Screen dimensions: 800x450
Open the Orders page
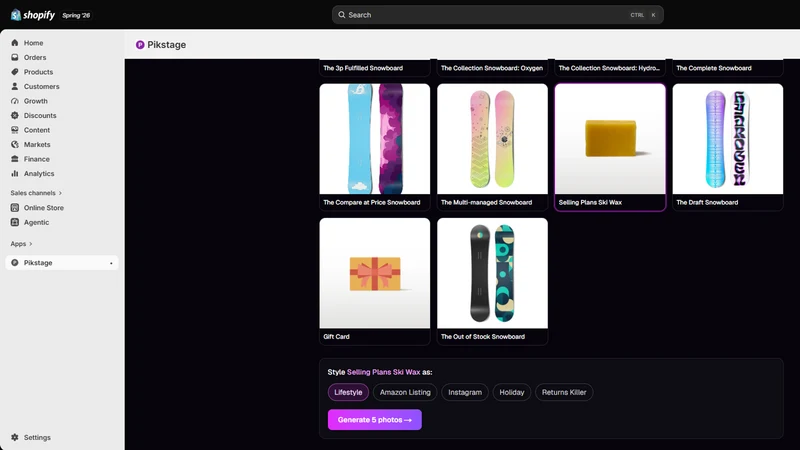coord(35,58)
